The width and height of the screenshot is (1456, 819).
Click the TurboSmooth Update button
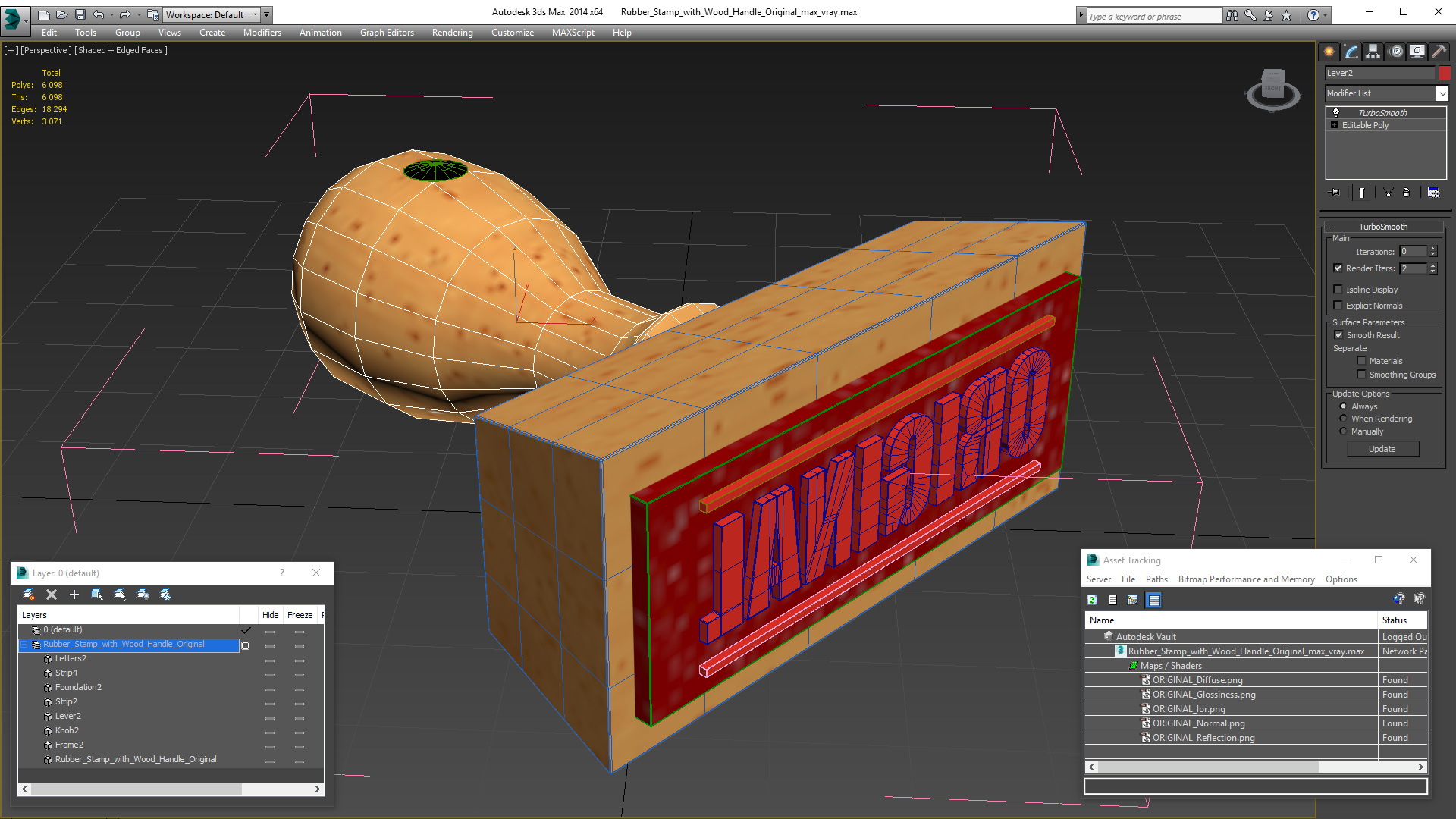pos(1382,449)
